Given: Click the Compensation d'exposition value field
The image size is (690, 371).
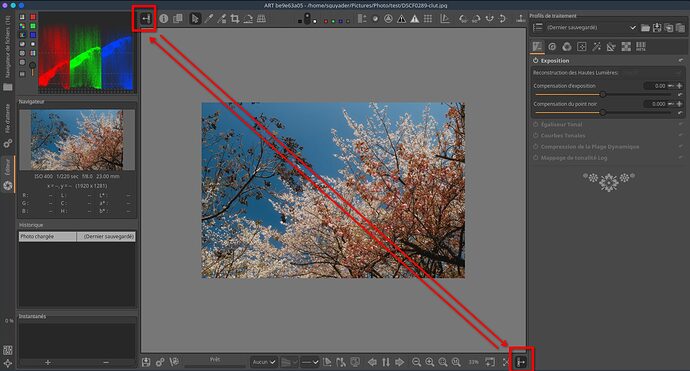Looking at the screenshot, I should coord(655,86).
